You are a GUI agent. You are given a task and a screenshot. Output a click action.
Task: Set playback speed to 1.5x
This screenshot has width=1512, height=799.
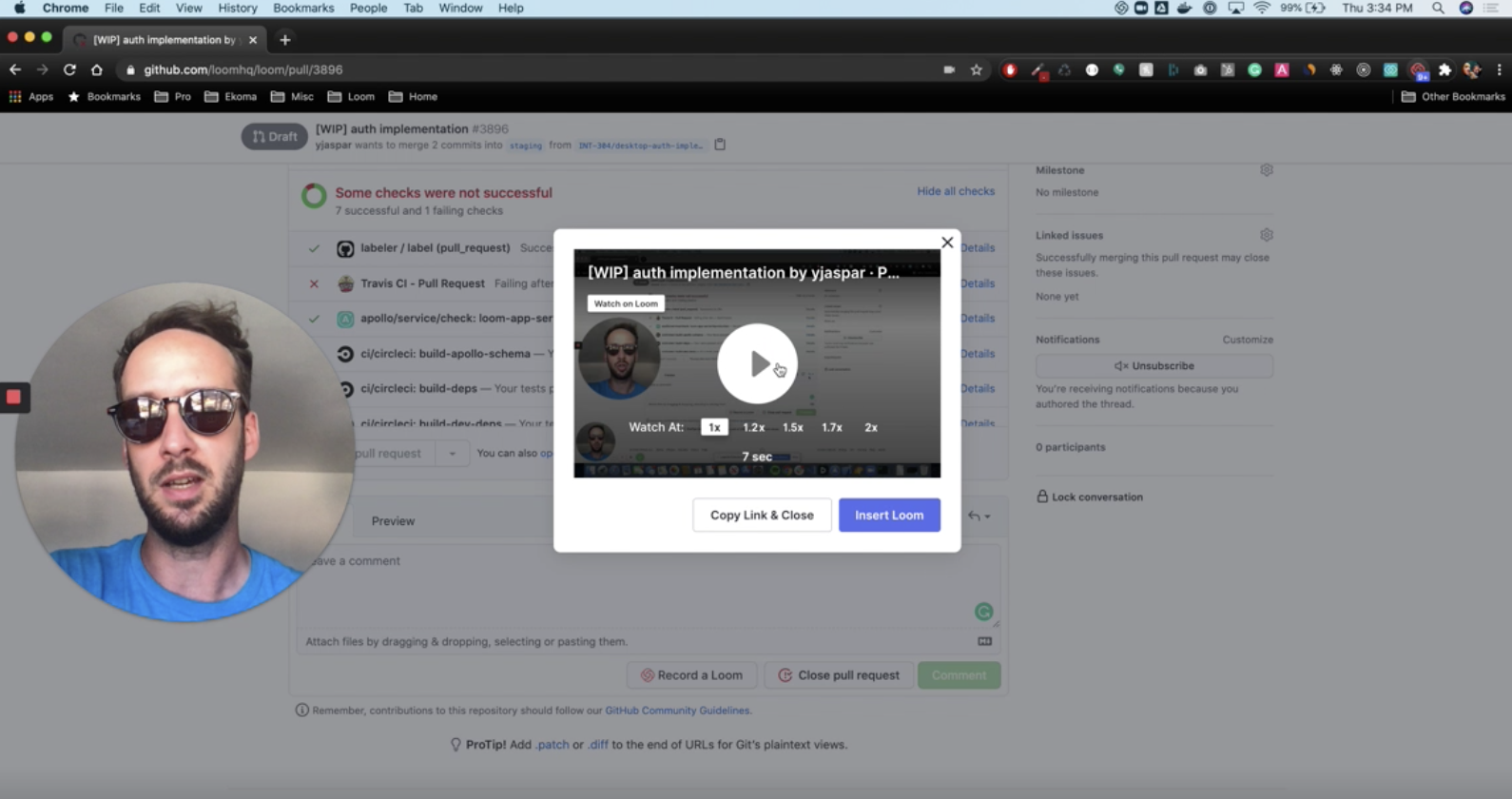point(793,427)
